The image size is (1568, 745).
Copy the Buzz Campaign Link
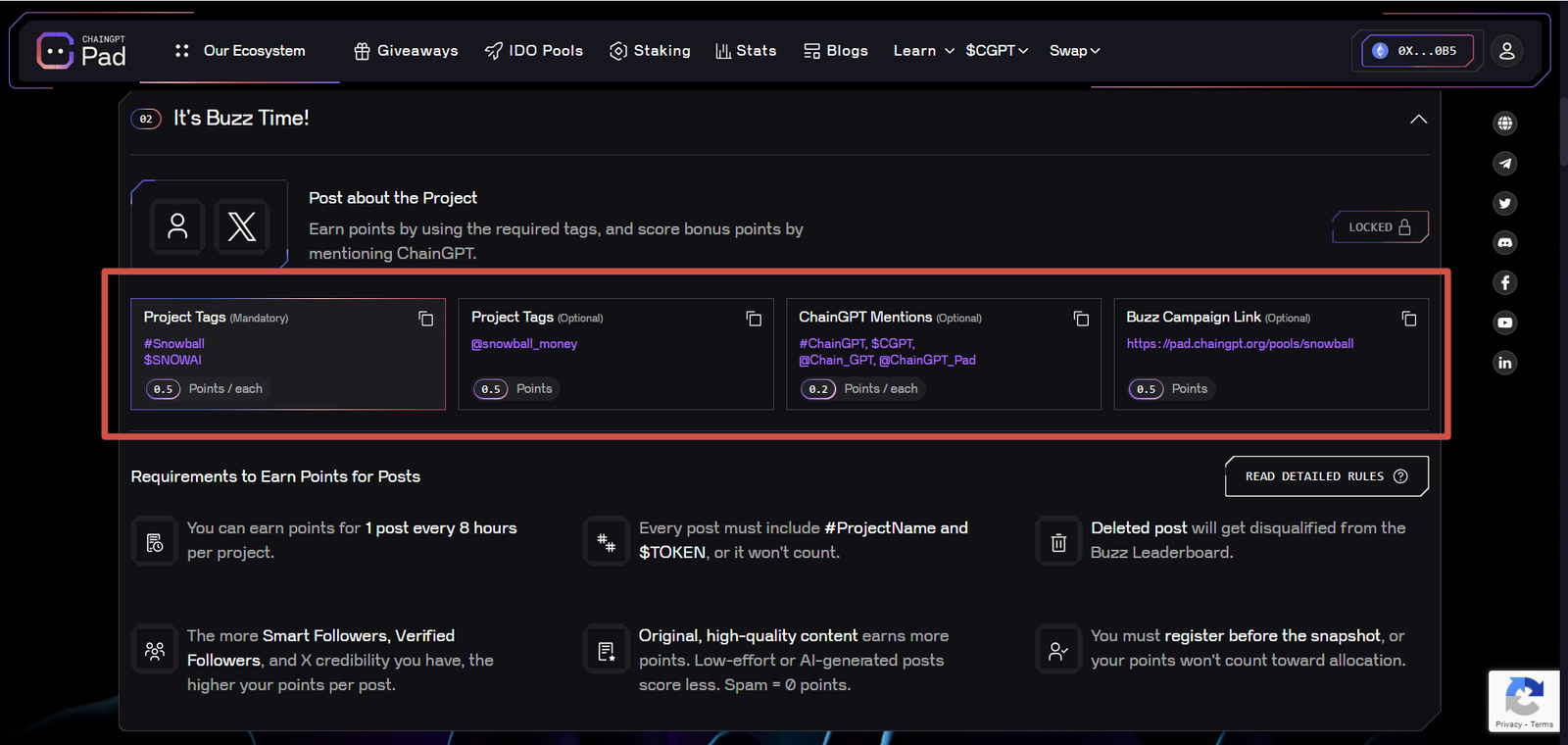(x=1408, y=319)
